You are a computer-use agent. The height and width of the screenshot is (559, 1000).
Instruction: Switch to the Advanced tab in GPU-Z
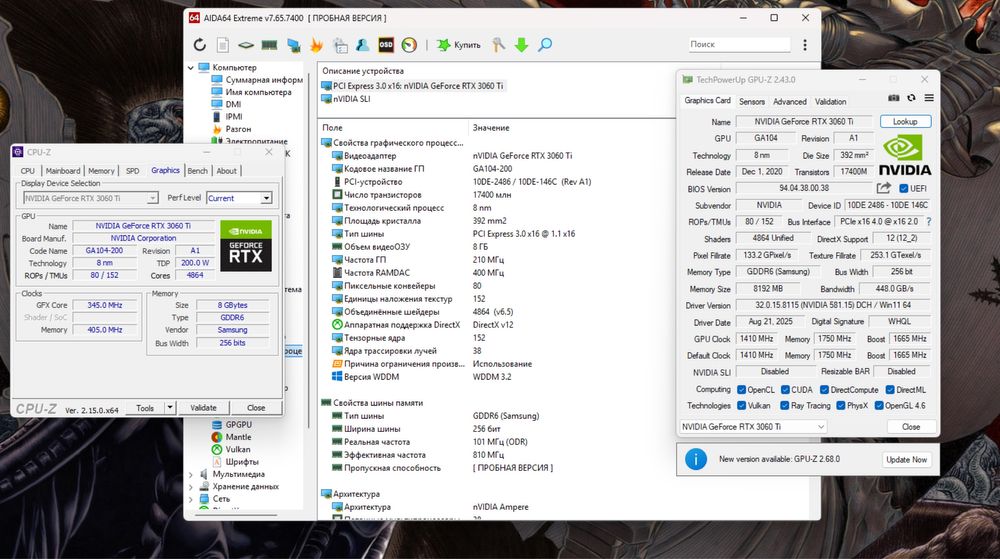790,101
